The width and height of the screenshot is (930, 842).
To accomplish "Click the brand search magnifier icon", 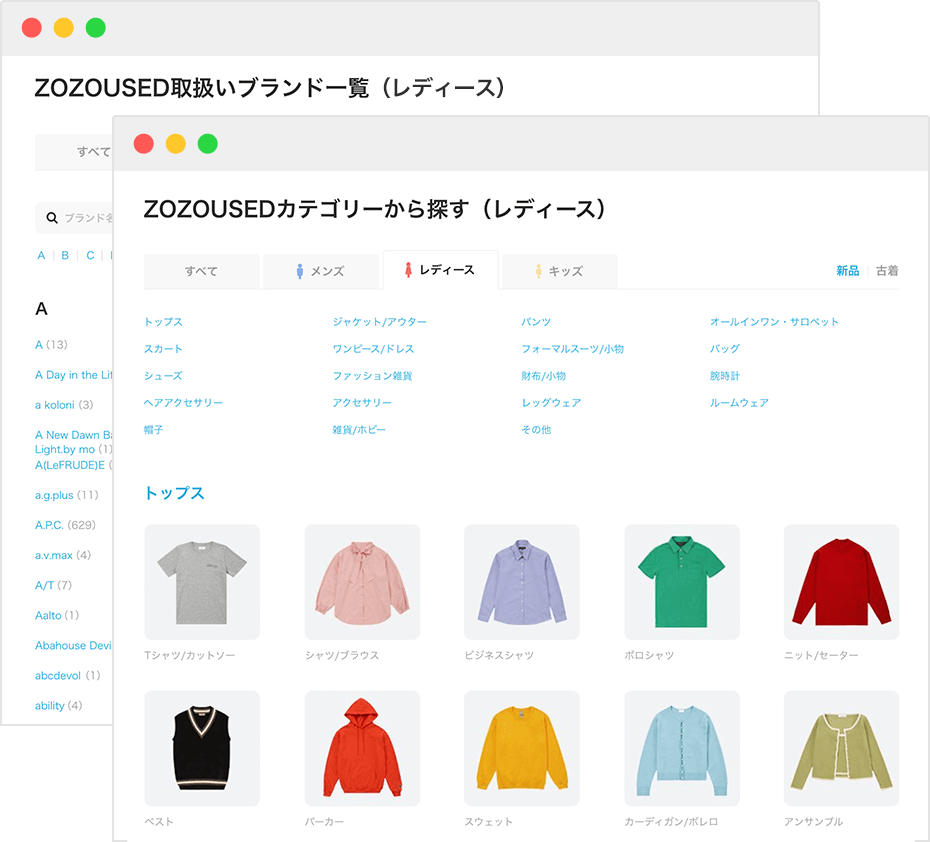I will 52,218.
